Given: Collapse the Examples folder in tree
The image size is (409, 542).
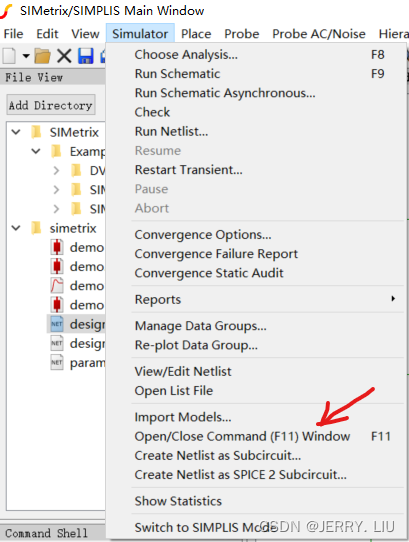Looking at the screenshot, I should (x=36, y=151).
